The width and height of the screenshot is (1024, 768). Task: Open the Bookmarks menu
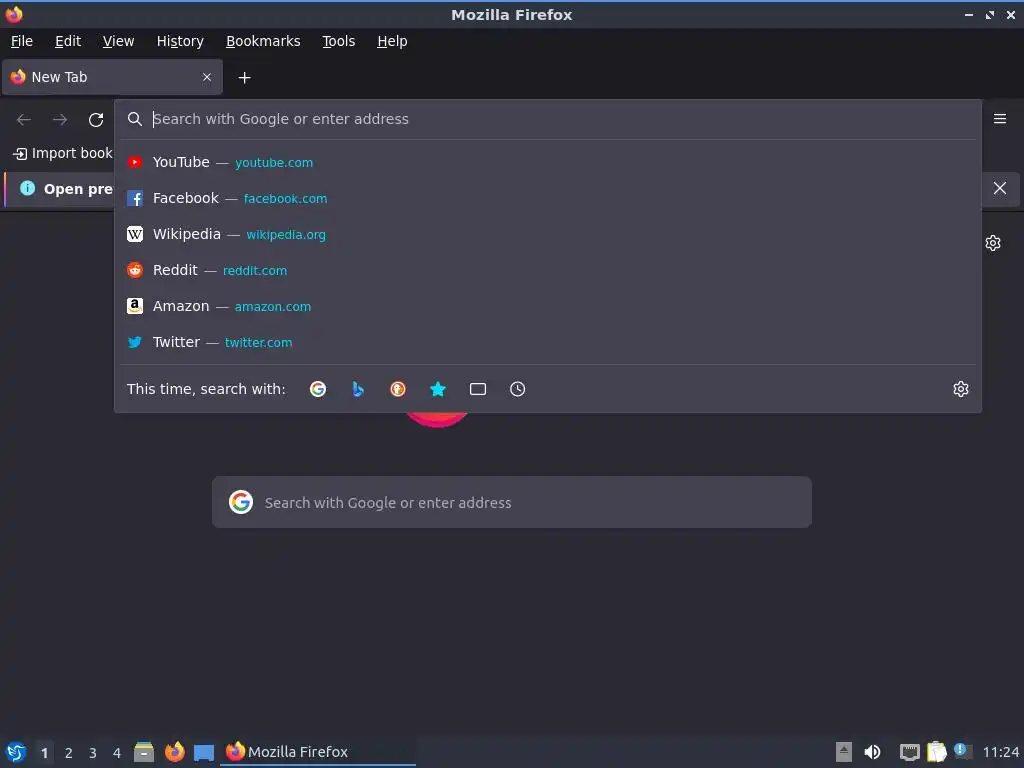click(x=263, y=41)
